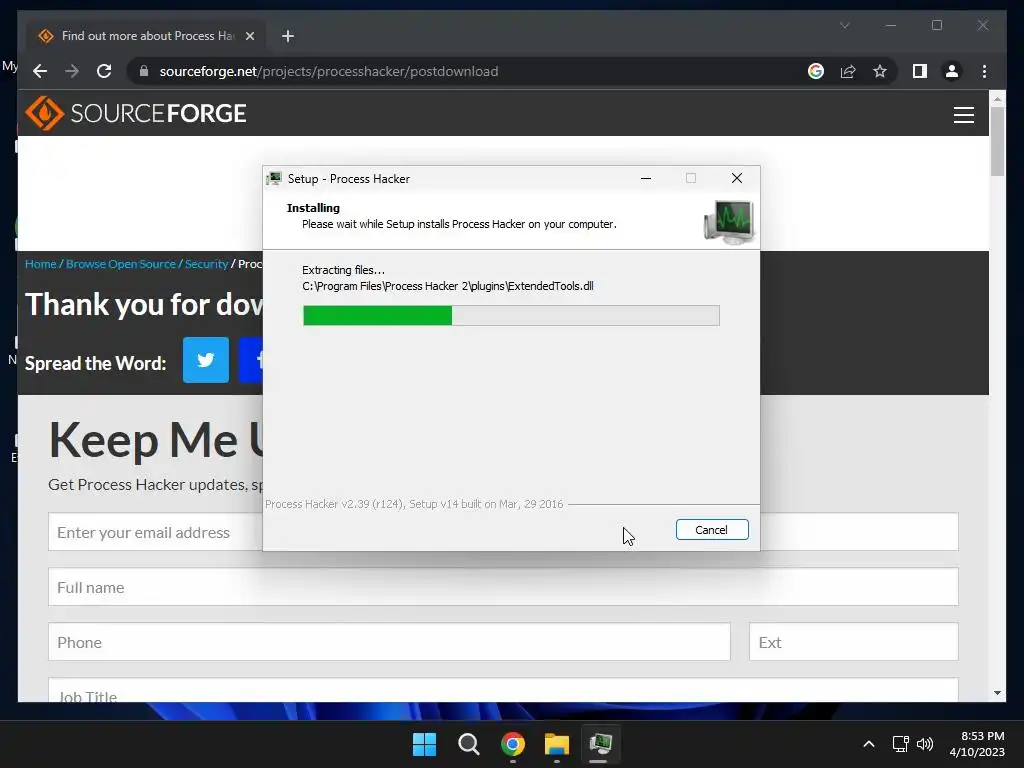The image size is (1024, 768).
Task: Click the share page icon
Action: point(848,71)
